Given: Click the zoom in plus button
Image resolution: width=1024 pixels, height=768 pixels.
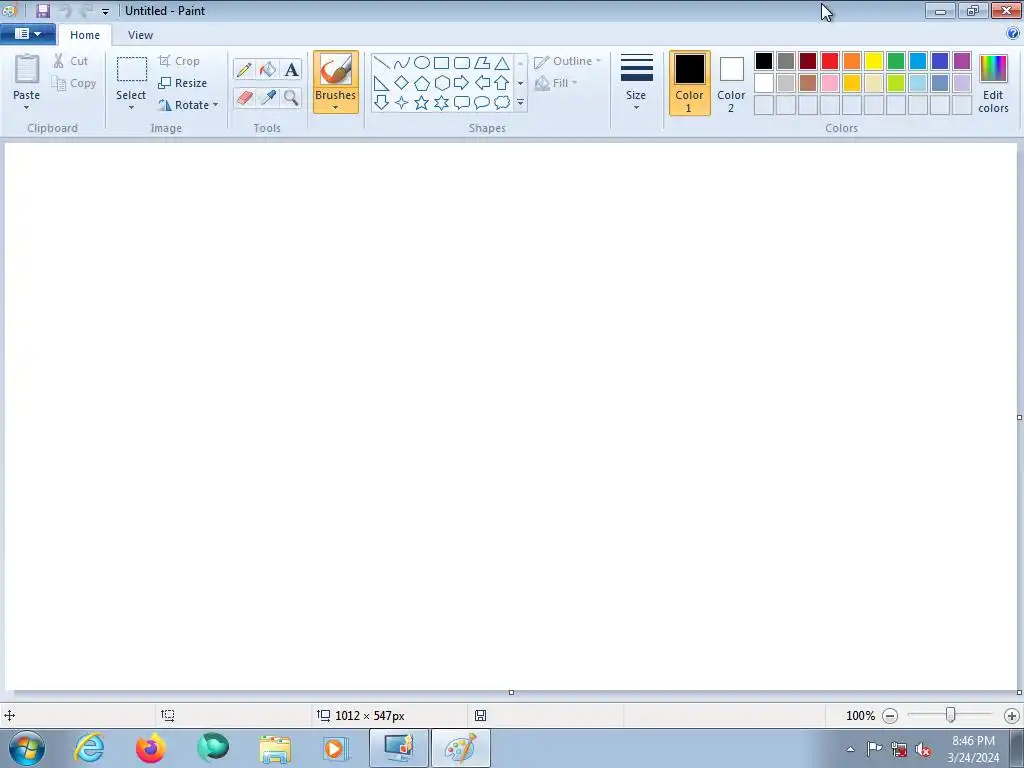Looking at the screenshot, I should point(1012,716).
